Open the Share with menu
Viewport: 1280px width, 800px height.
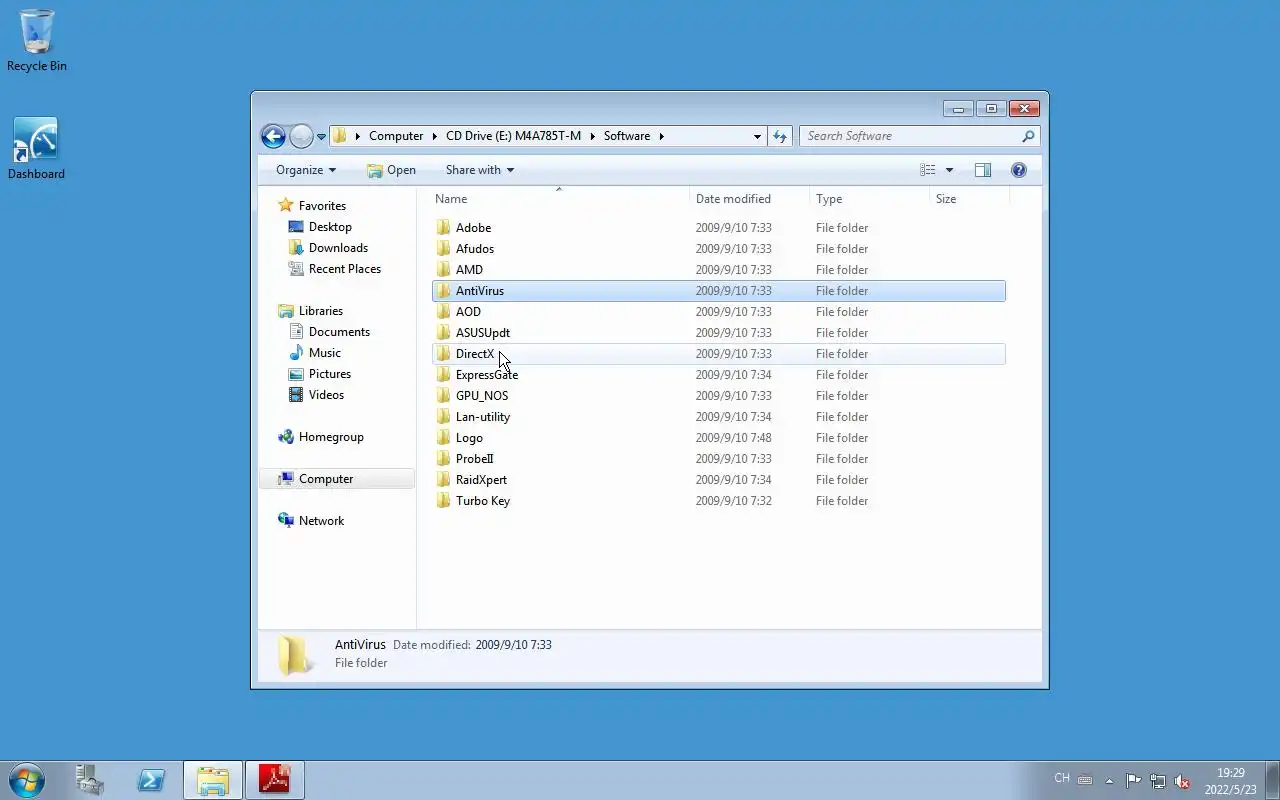pos(480,170)
